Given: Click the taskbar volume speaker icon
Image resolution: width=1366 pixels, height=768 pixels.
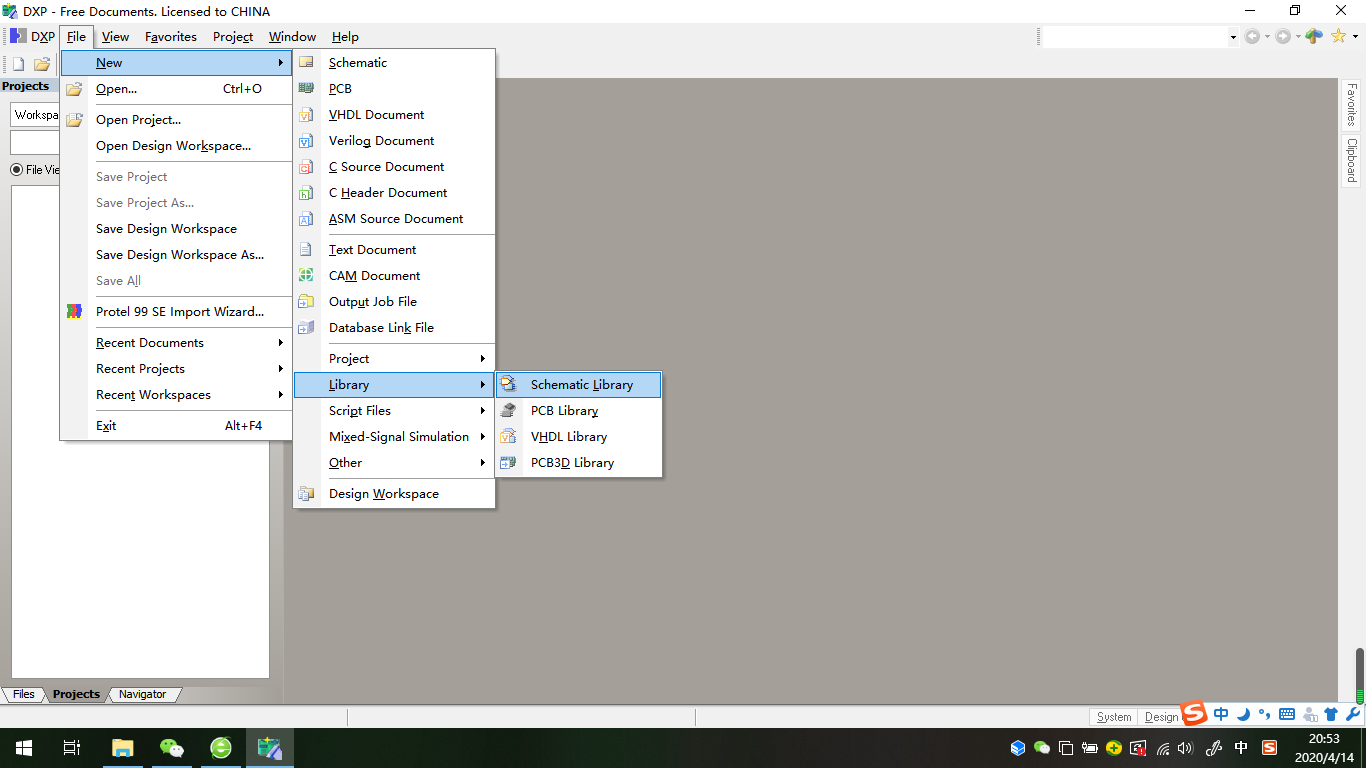Looking at the screenshot, I should click(x=1186, y=747).
